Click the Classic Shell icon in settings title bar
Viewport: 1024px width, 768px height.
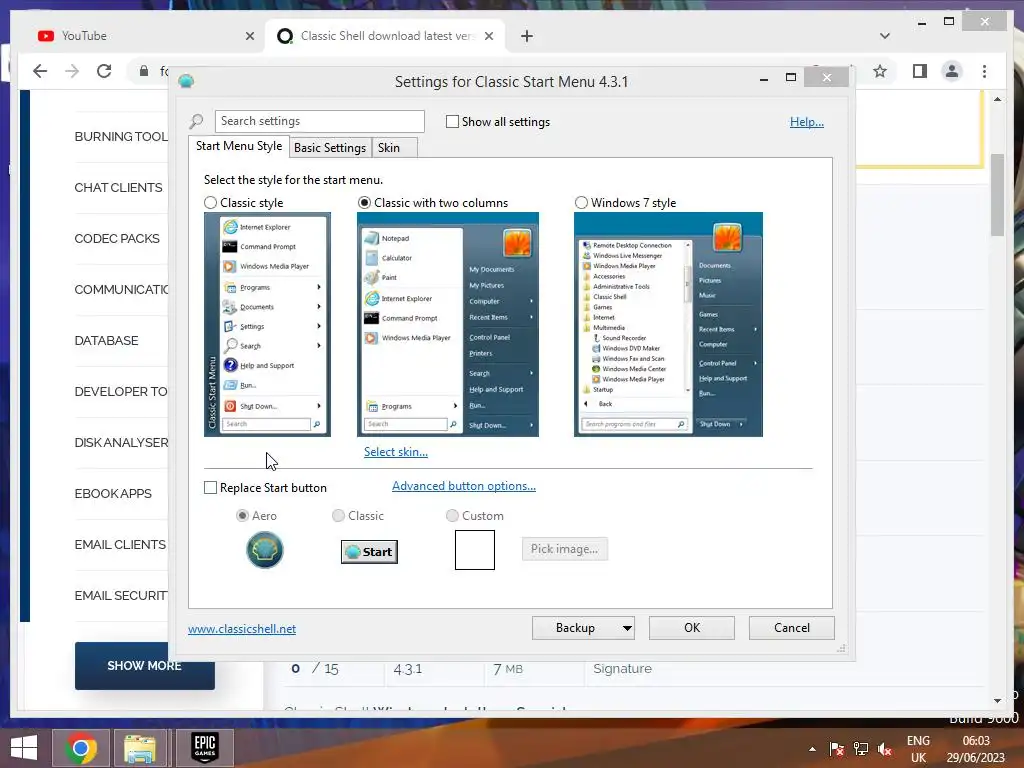tap(186, 81)
